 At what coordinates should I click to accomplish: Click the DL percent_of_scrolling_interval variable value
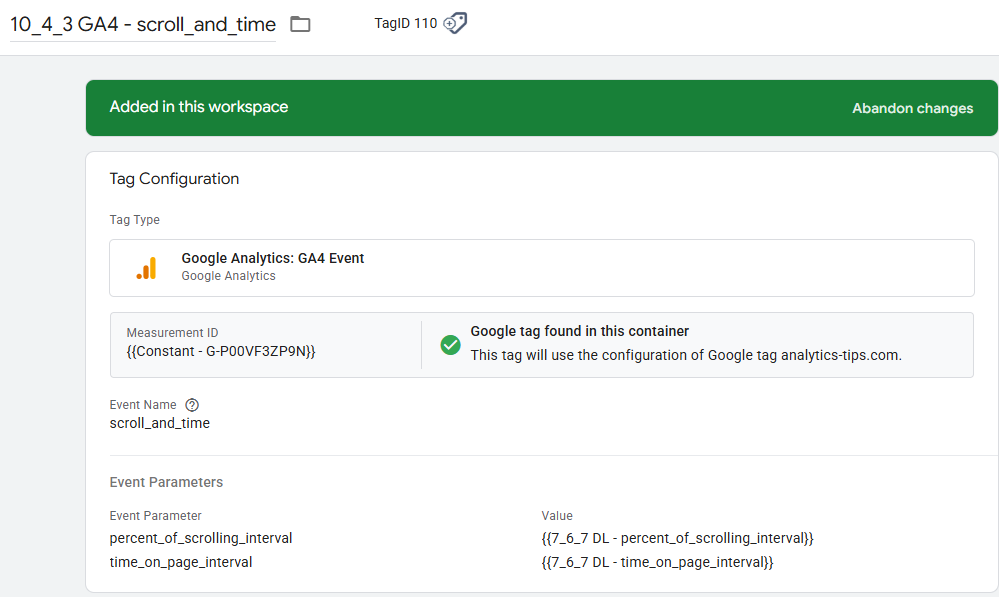click(x=677, y=538)
